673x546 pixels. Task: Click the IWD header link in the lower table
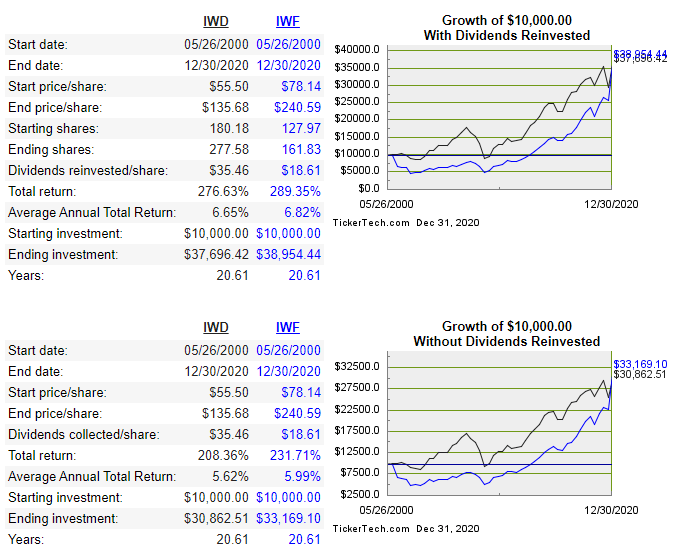tap(216, 327)
